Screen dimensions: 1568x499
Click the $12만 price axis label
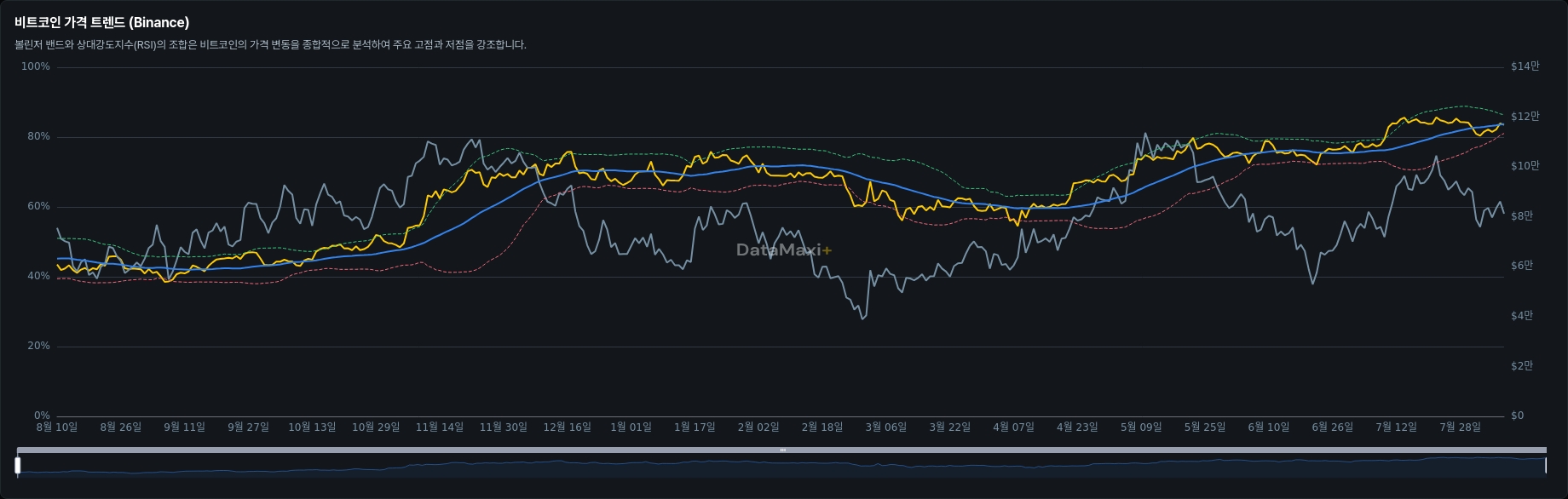(x=1525, y=117)
